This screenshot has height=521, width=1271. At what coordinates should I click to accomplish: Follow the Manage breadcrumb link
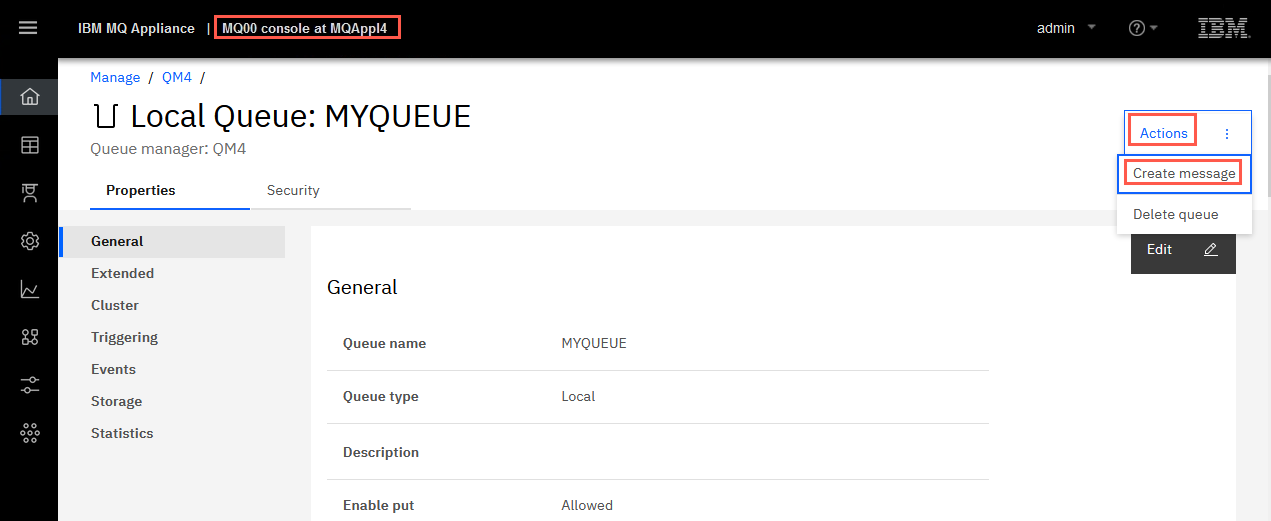115,77
